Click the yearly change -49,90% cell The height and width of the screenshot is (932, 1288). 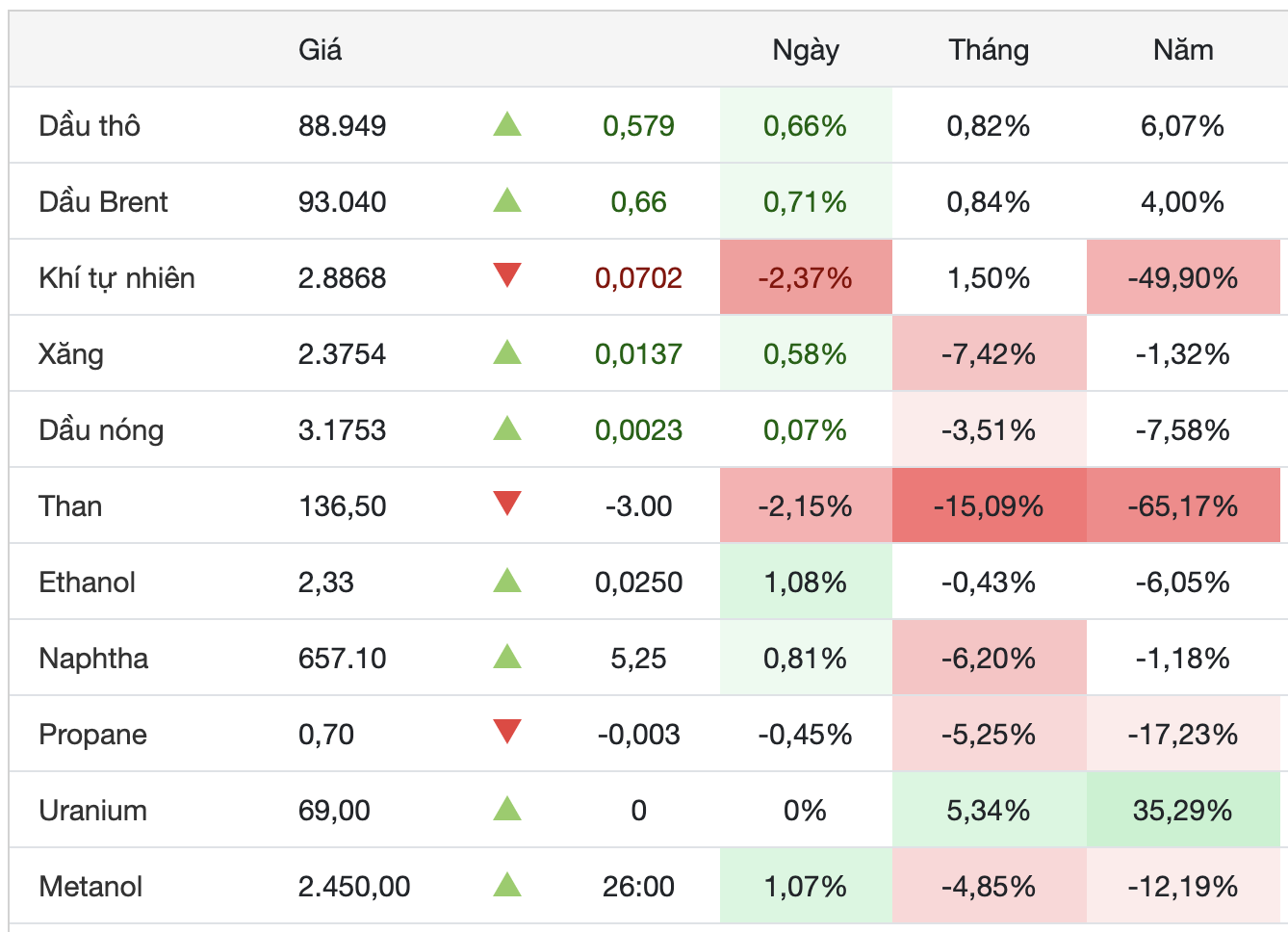pyautogui.click(x=1183, y=277)
